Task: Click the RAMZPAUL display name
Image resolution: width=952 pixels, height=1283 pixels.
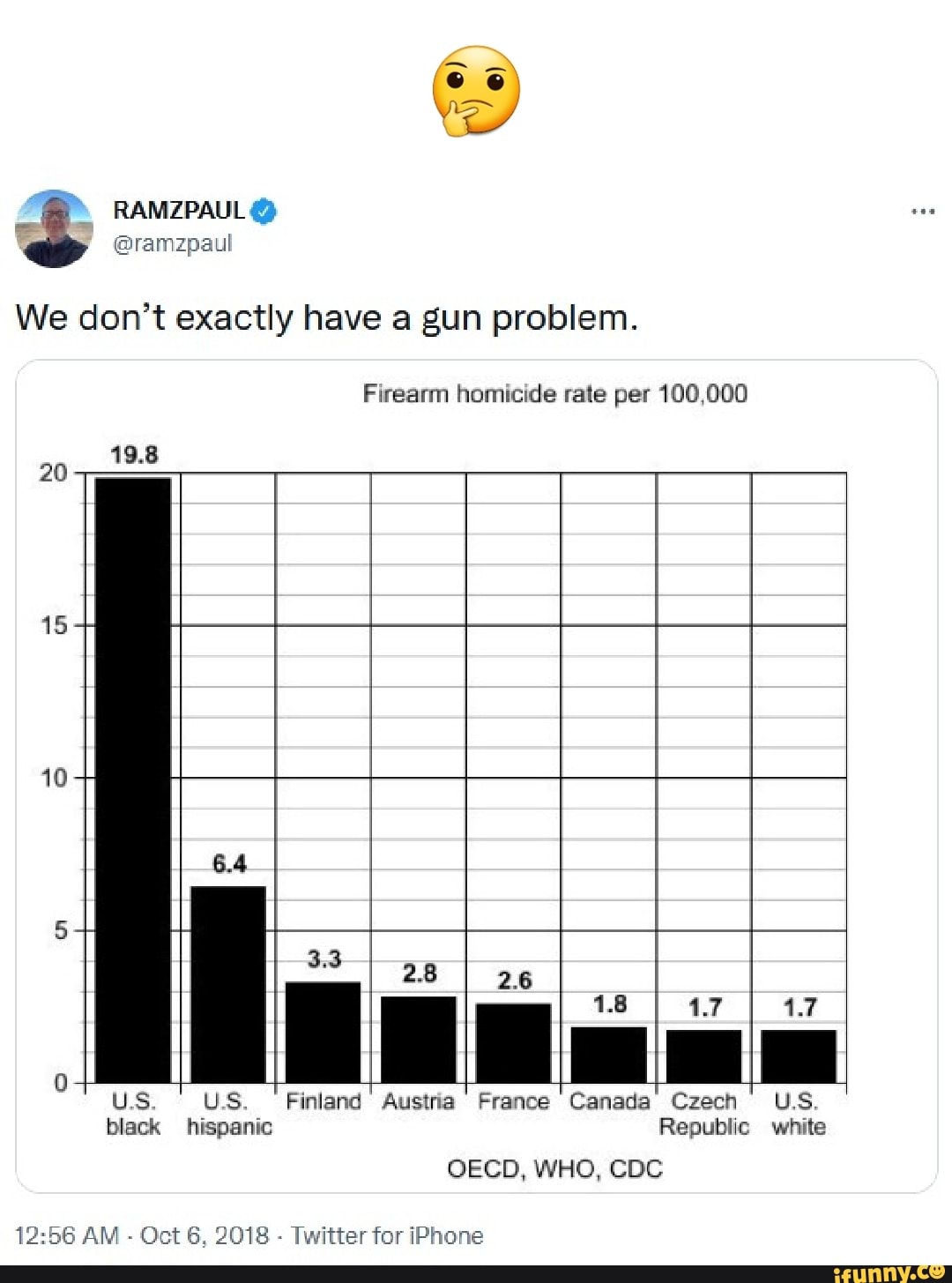Action: [179, 211]
